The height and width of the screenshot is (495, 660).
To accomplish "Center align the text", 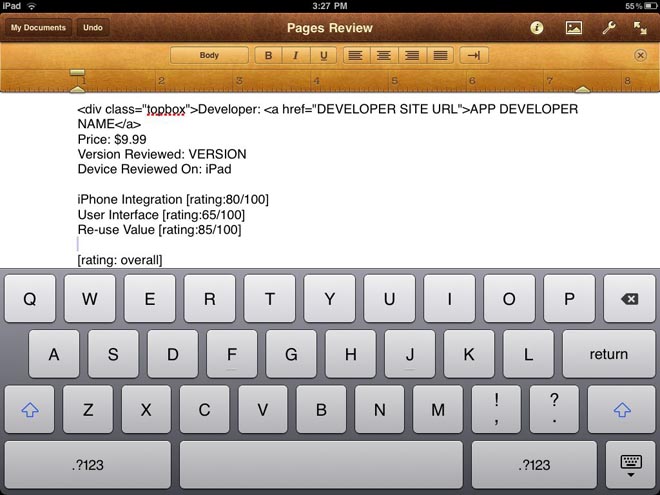I will coord(382,56).
